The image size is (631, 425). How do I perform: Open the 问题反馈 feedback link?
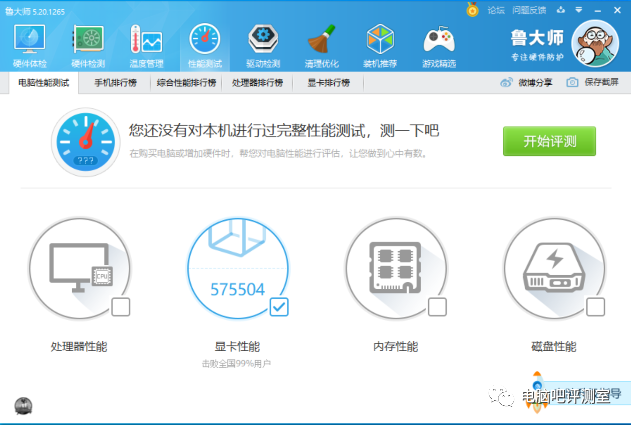(529, 10)
